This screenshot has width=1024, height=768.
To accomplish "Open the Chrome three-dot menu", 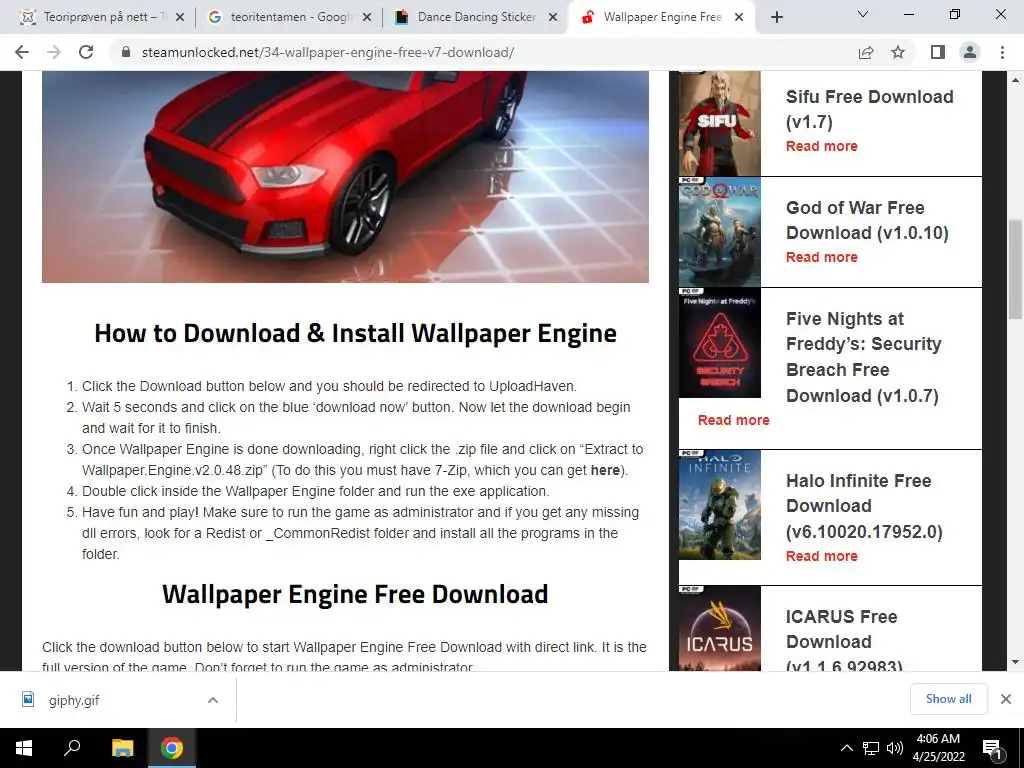I will [x=1002, y=52].
